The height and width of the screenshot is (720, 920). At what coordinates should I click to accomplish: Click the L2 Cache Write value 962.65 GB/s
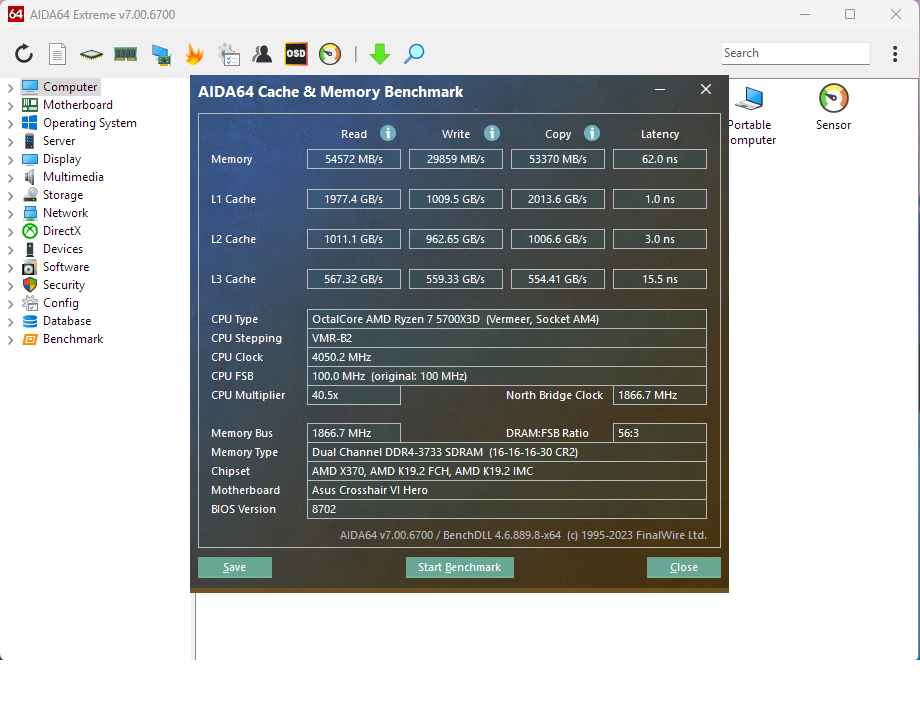point(455,239)
